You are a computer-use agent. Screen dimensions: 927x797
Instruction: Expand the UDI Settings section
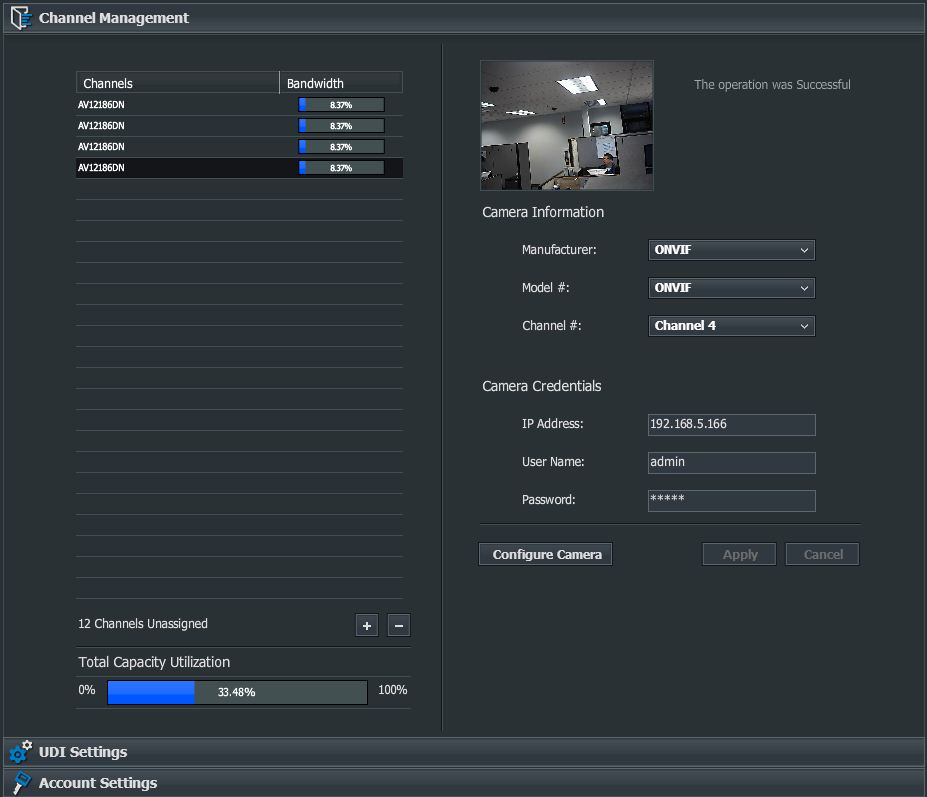83,752
